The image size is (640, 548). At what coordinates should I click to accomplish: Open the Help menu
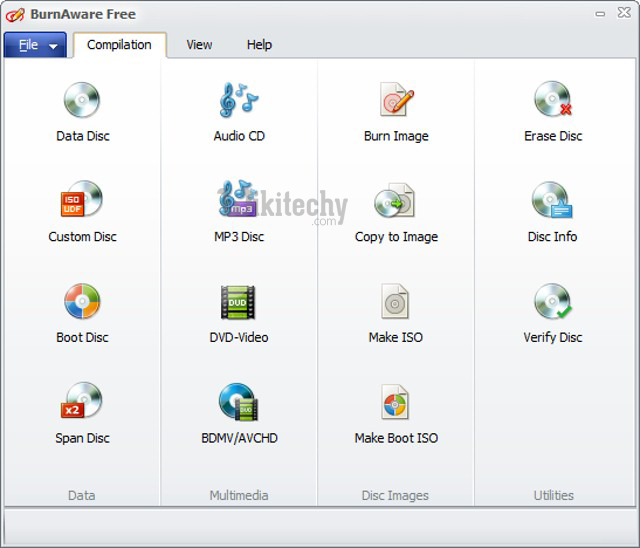click(x=259, y=44)
